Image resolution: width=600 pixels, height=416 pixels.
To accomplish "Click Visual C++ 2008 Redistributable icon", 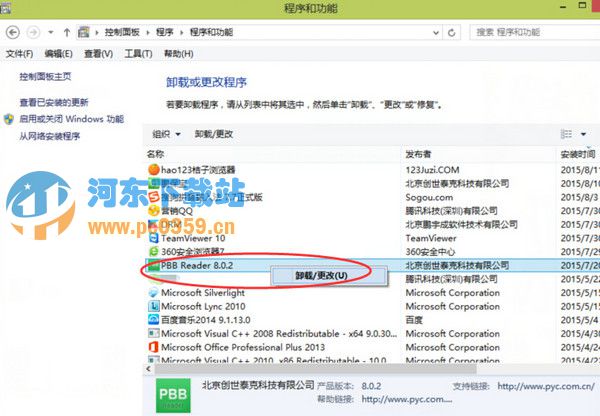I will coord(153,333).
